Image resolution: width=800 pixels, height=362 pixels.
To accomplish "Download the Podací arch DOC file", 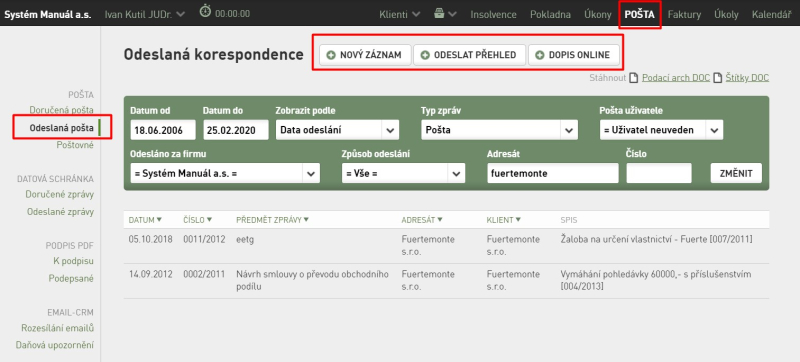I will coord(676,78).
